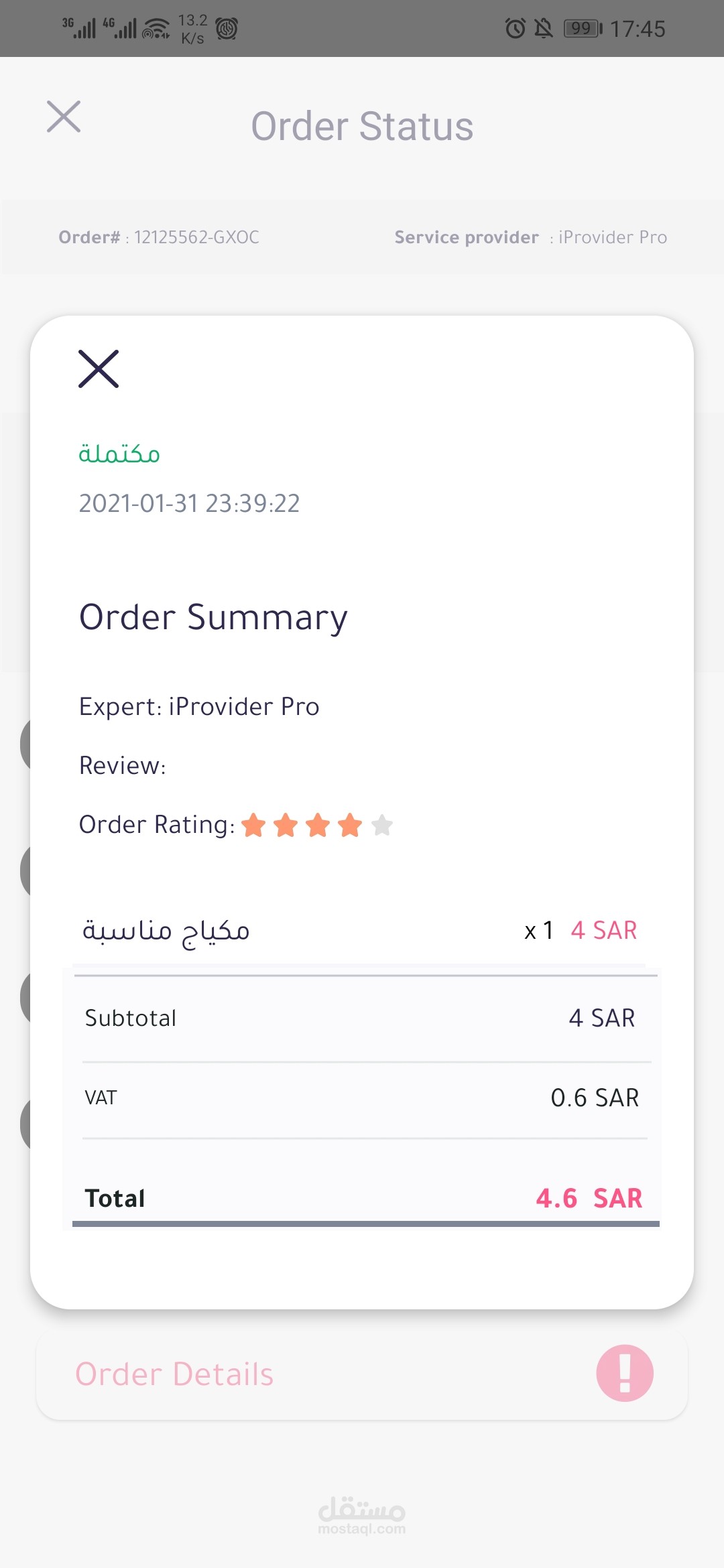This screenshot has width=724, height=1568.
Task: Tap the fifth gray rating star
Action: 382,825
